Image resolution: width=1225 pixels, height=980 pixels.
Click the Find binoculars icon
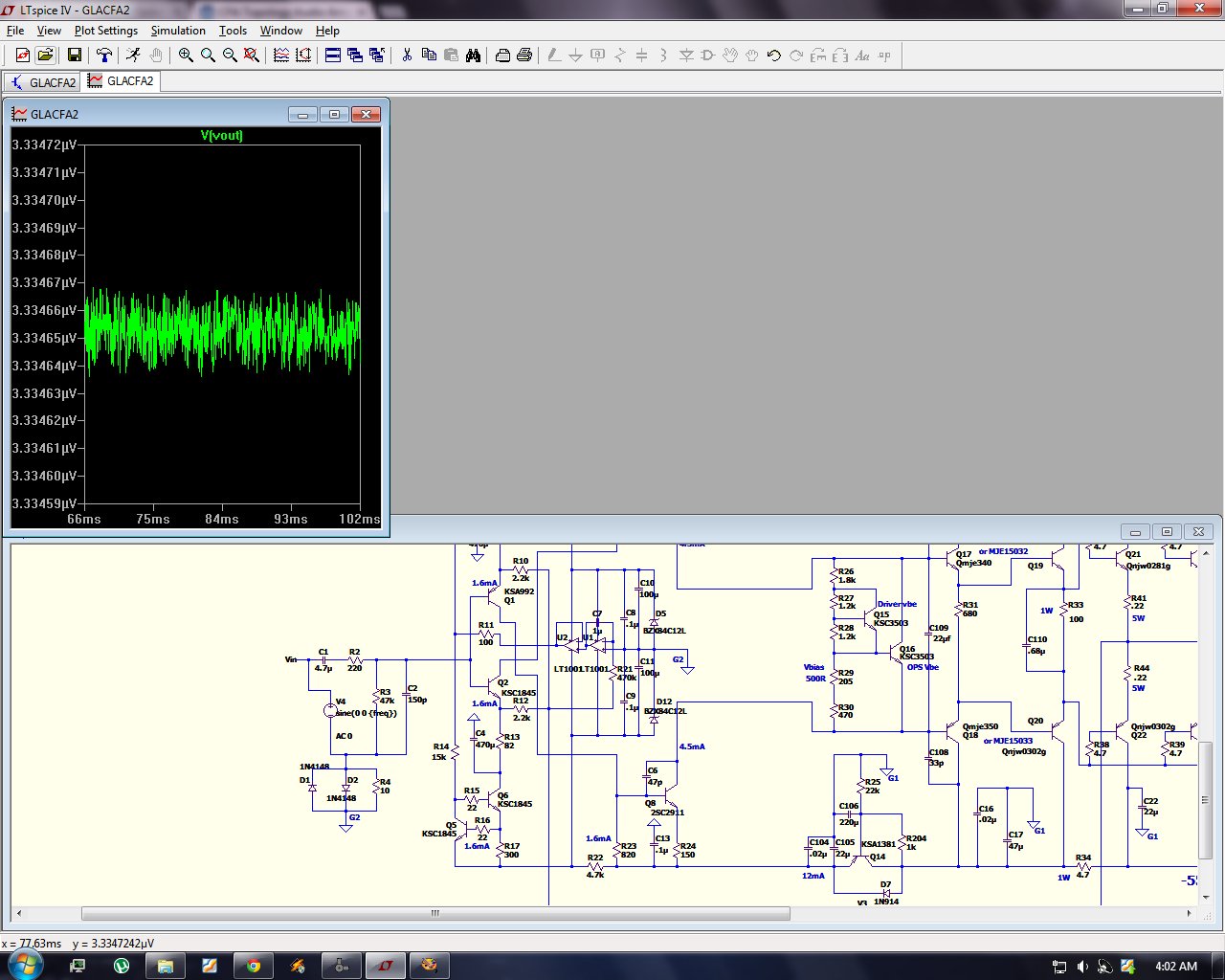click(473, 56)
